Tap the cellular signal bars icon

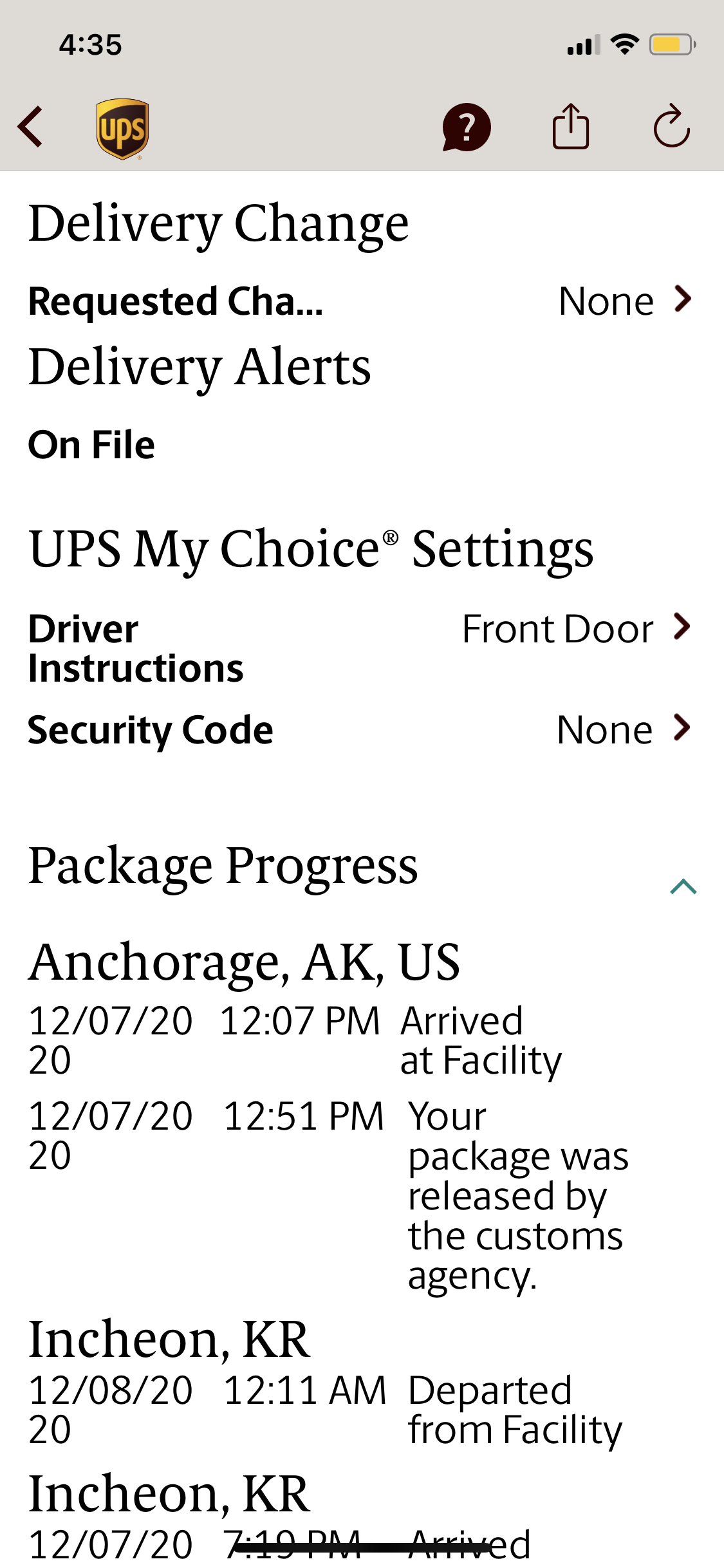584,45
